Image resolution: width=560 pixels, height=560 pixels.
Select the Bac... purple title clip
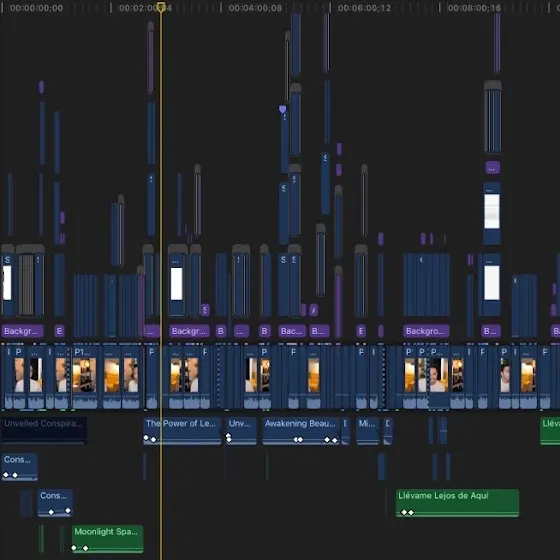pyautogui.click(x=292, y=331)
